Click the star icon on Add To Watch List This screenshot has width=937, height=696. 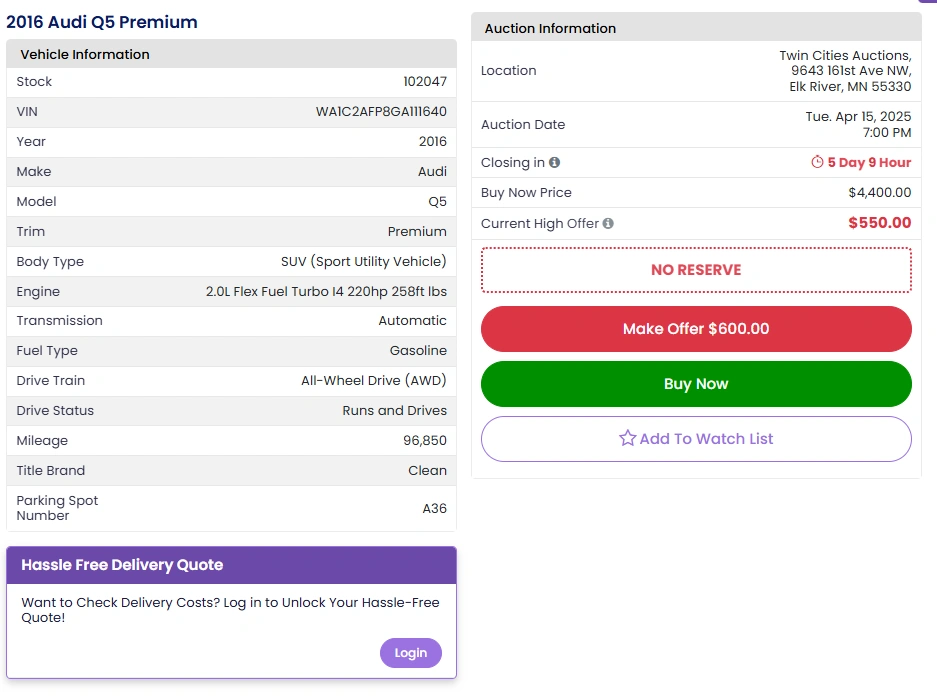(627, 438)
